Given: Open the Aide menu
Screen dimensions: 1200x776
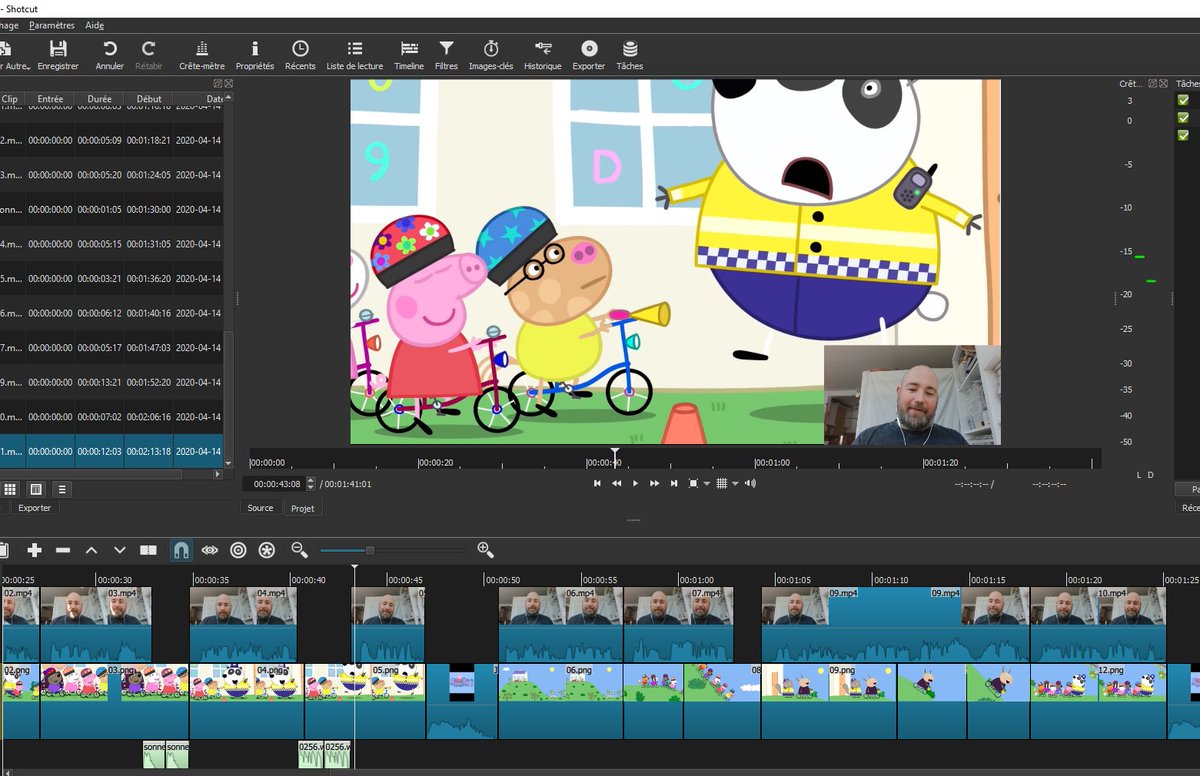Looking at the screenshot, I should (x=94, y=25).
